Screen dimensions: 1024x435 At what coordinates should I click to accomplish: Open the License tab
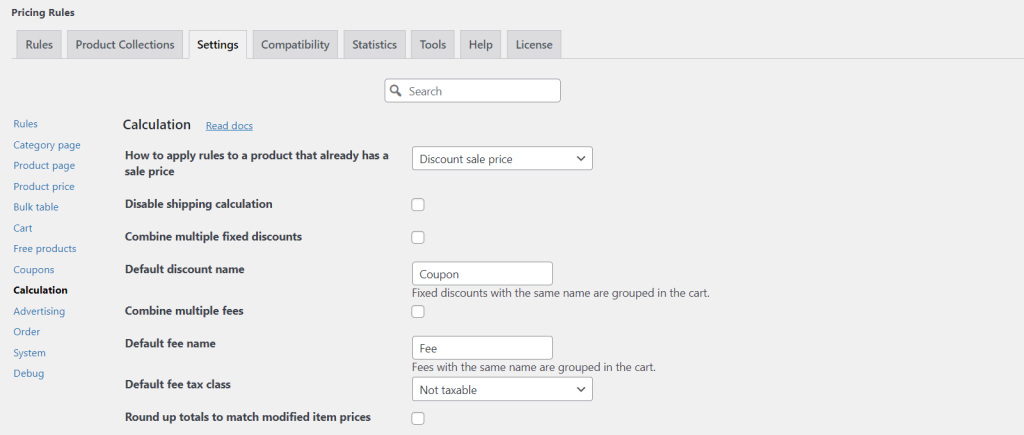point(534,44)
